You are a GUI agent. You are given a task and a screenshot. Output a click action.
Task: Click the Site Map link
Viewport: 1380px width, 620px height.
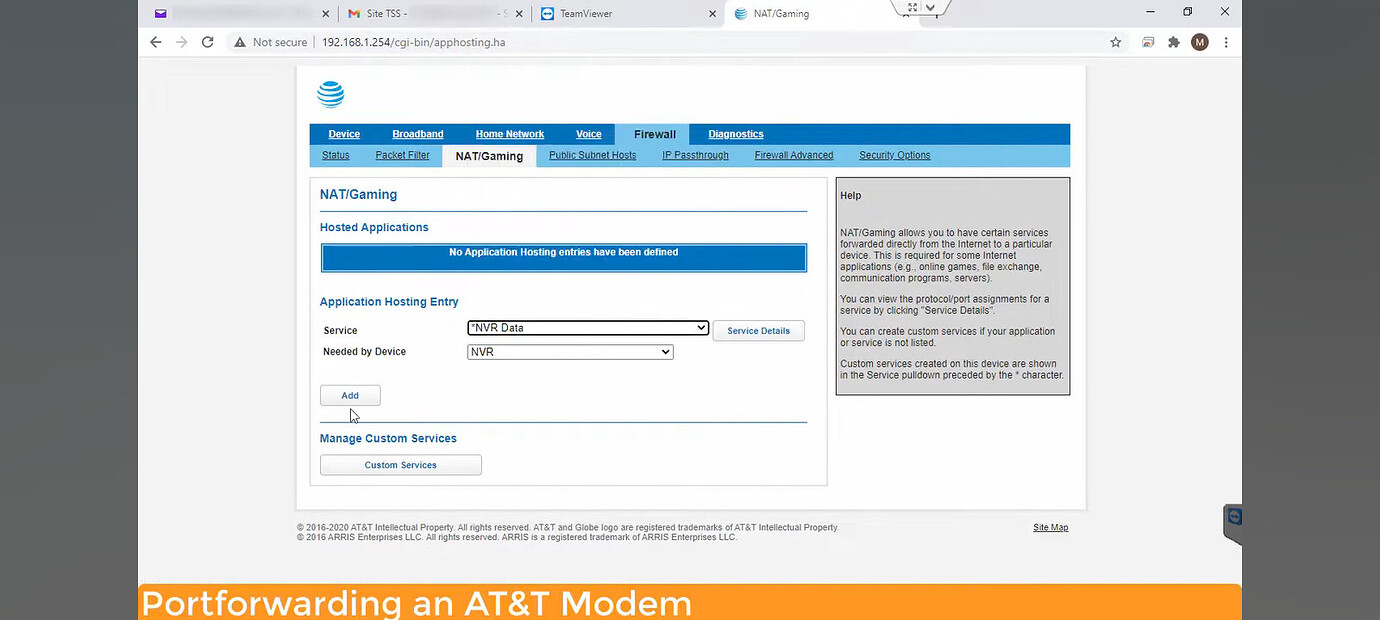coord(1050,527)
